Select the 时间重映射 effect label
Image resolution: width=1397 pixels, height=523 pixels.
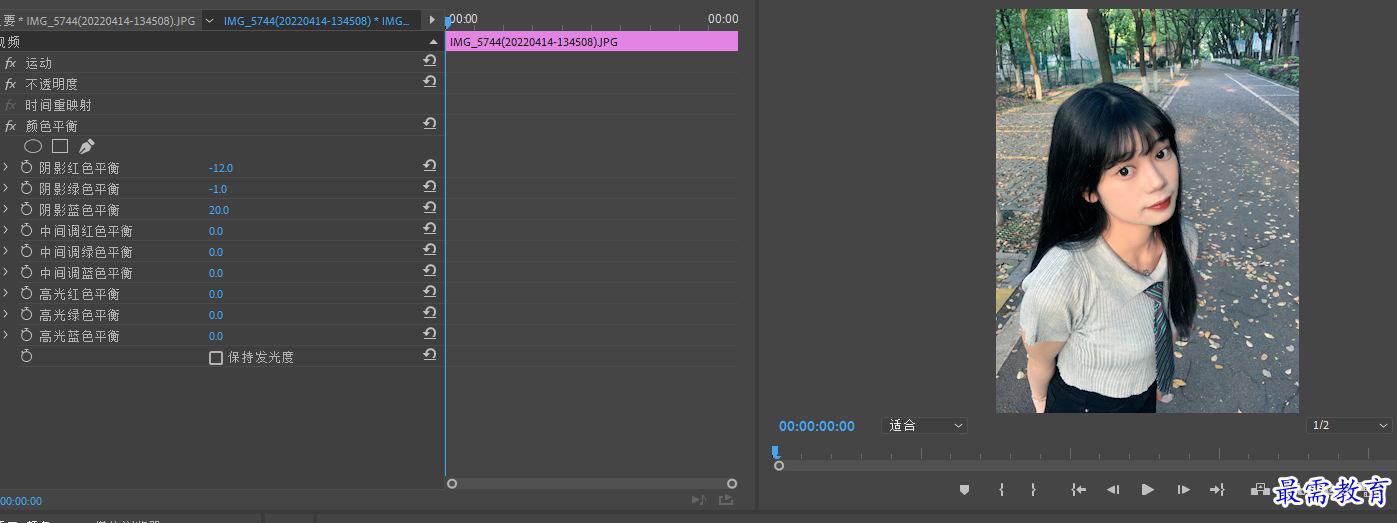[58, 105]
